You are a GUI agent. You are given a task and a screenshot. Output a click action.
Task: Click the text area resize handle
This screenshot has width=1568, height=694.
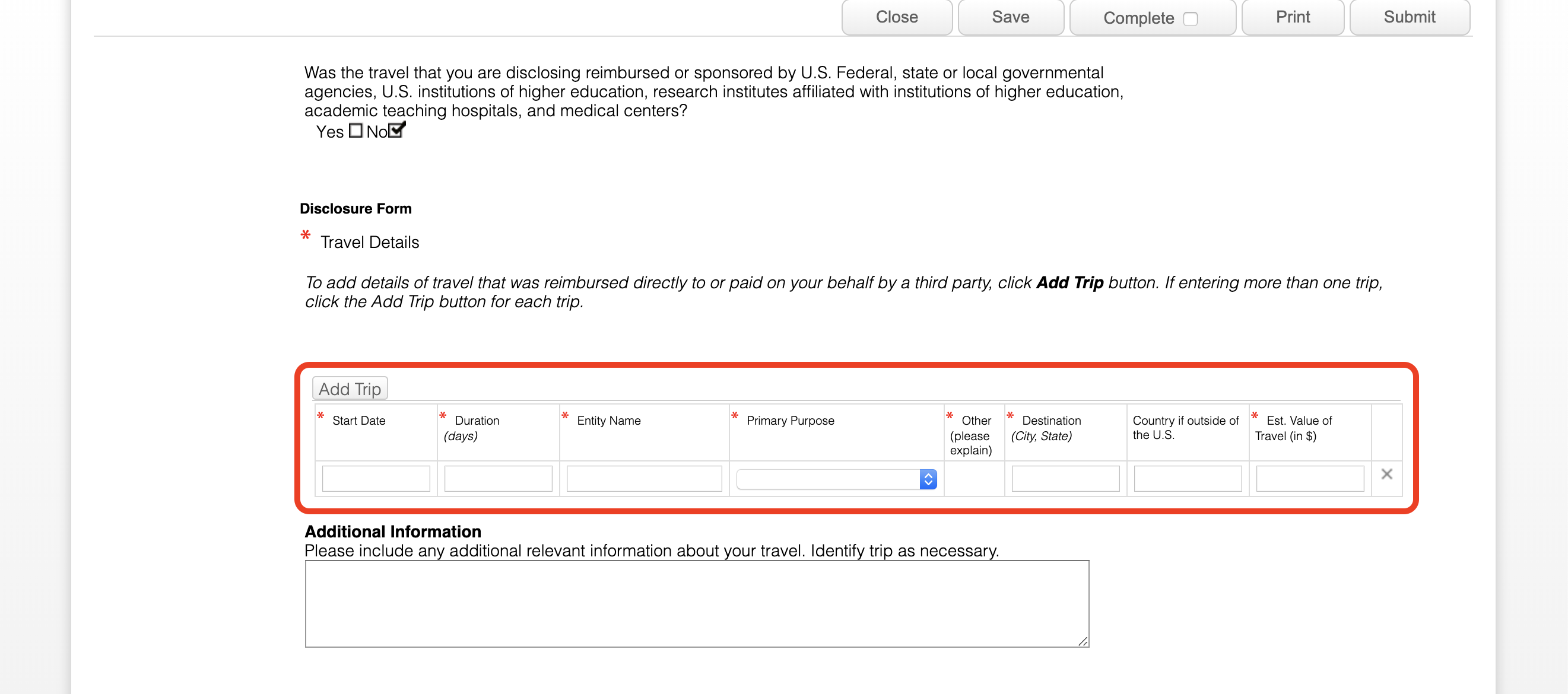point(1083,641)
